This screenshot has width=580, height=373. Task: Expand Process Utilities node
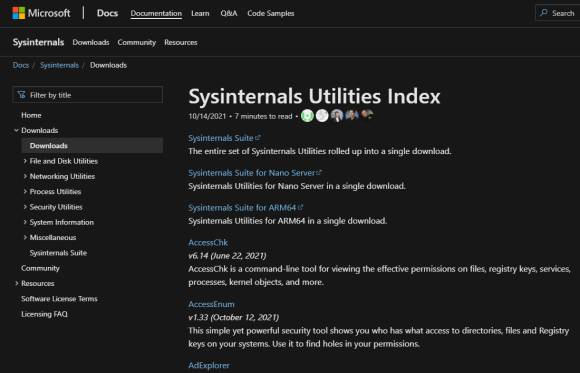[25, 191]
